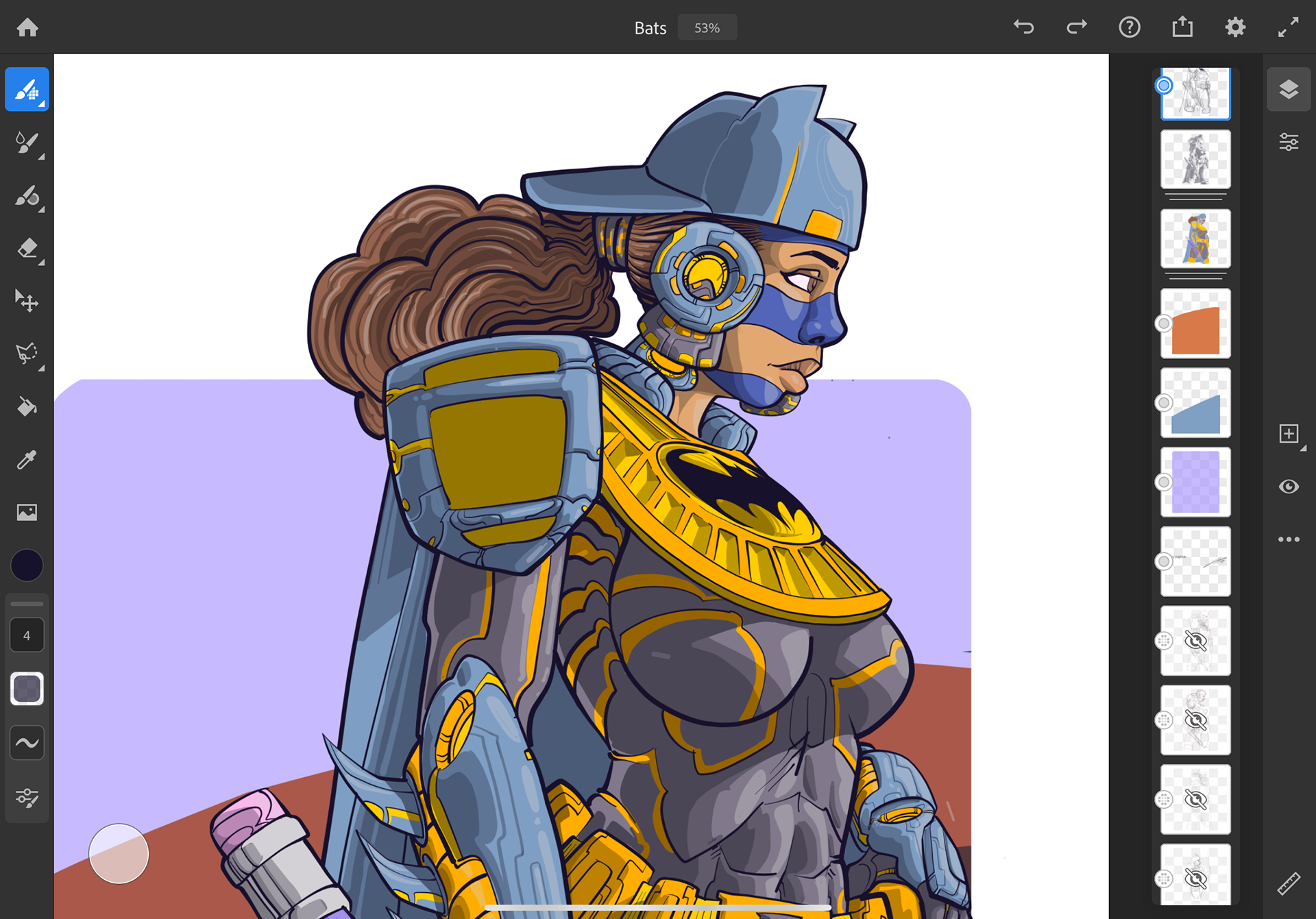1316x919 pixels.
Task: Open the Share export menu
Action: click(x=1182, y=27)
